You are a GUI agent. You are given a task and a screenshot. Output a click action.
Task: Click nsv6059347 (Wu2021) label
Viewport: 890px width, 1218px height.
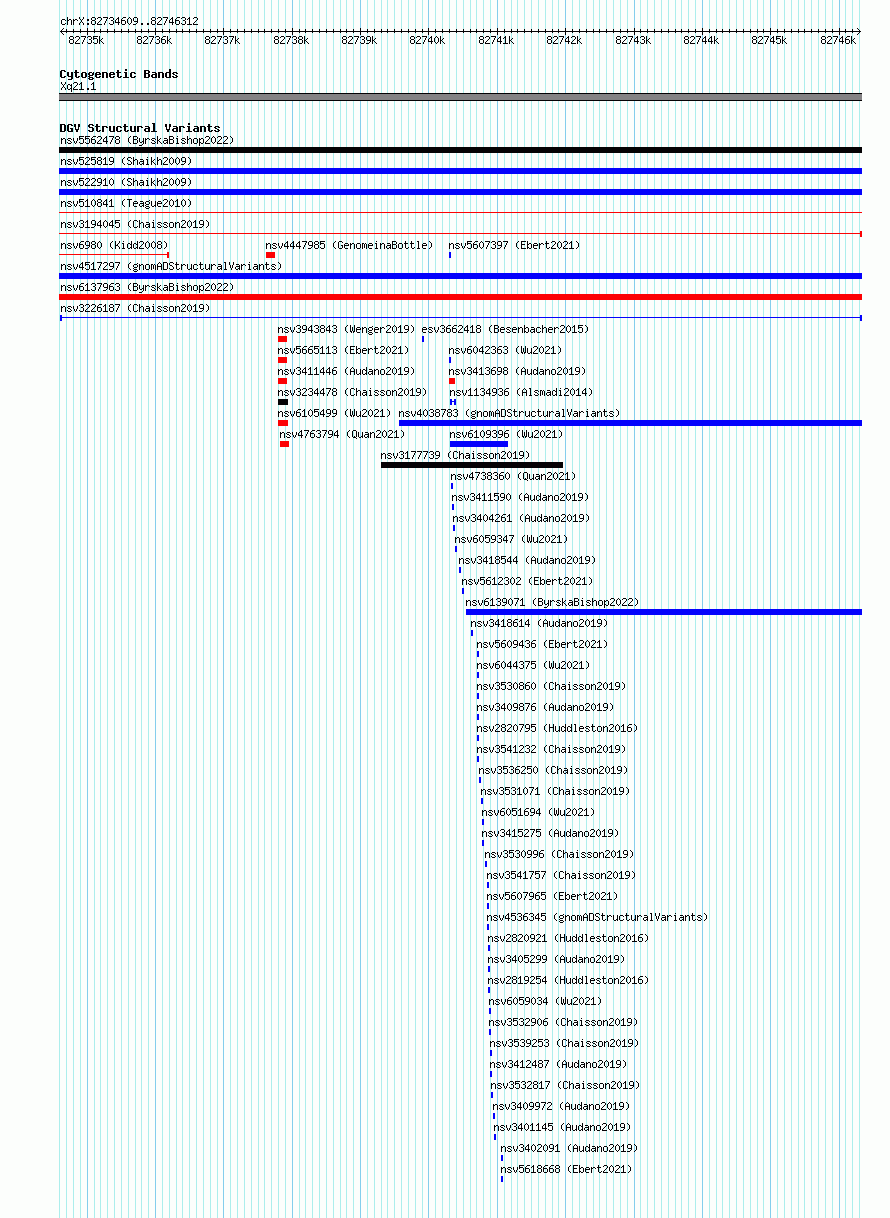click(x=511, y=539)
